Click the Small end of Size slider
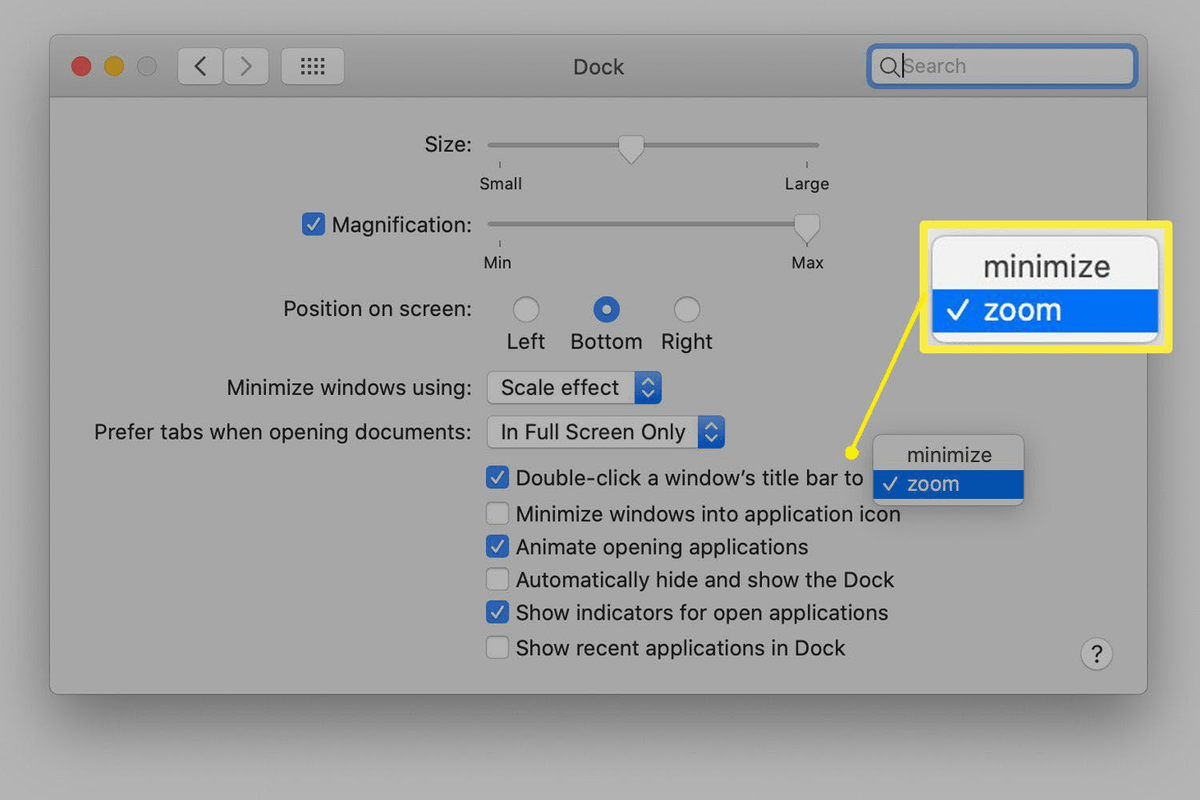This screenshot has height=800, width=1200. (500, 184)
